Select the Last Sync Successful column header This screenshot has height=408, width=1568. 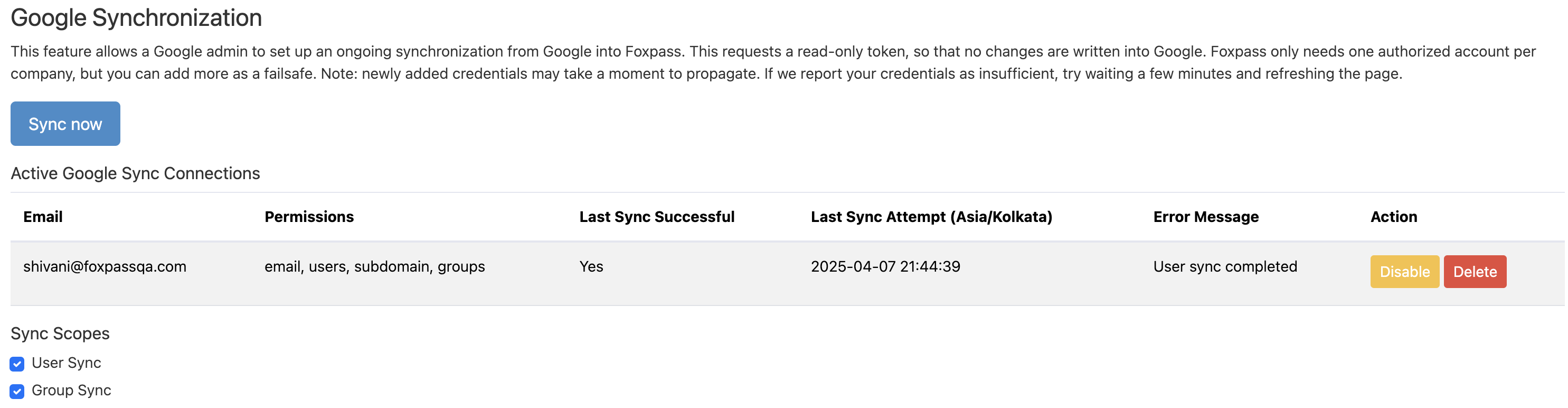point(656,217)
